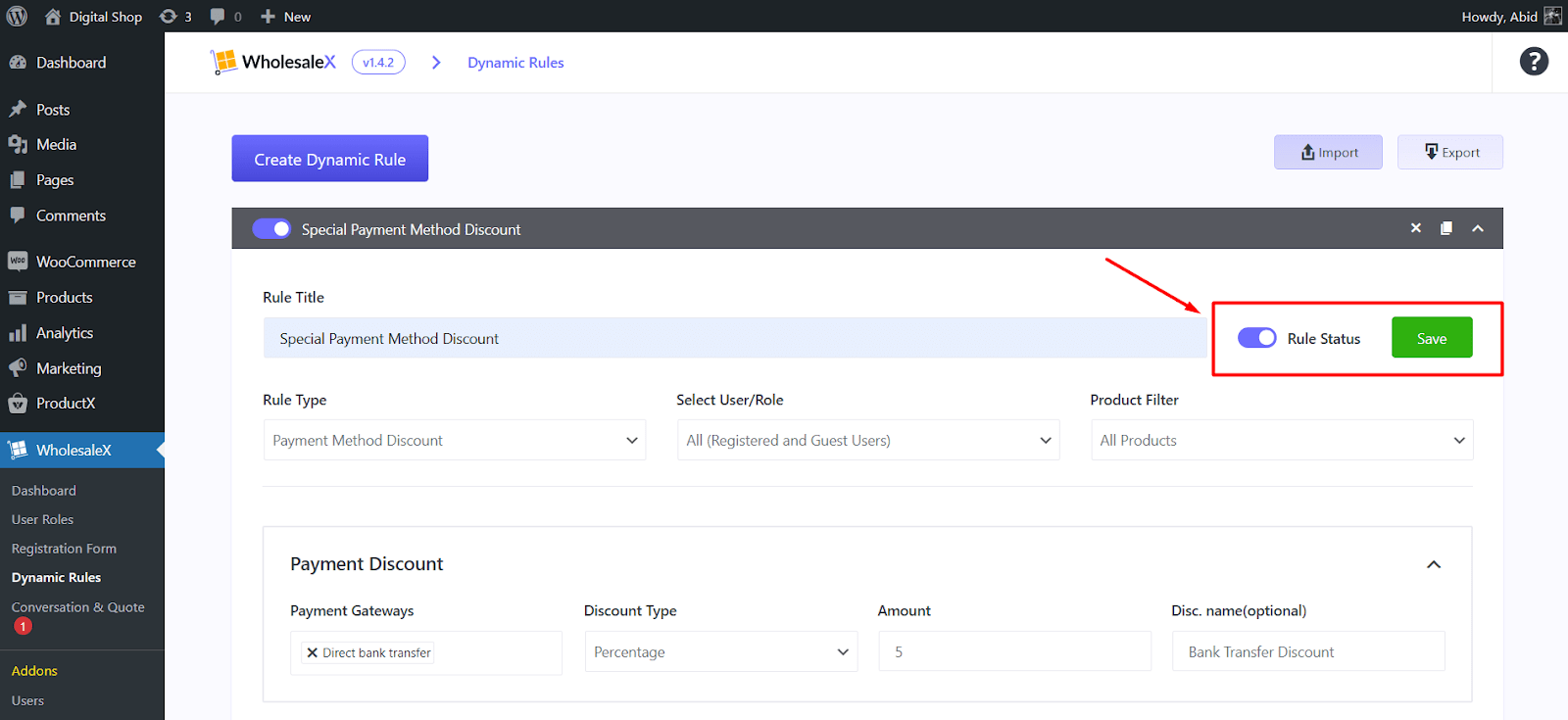The image size is (1568, 720).
Task: Toggle the rule switch in the header bar
Action: coord(271,228)
